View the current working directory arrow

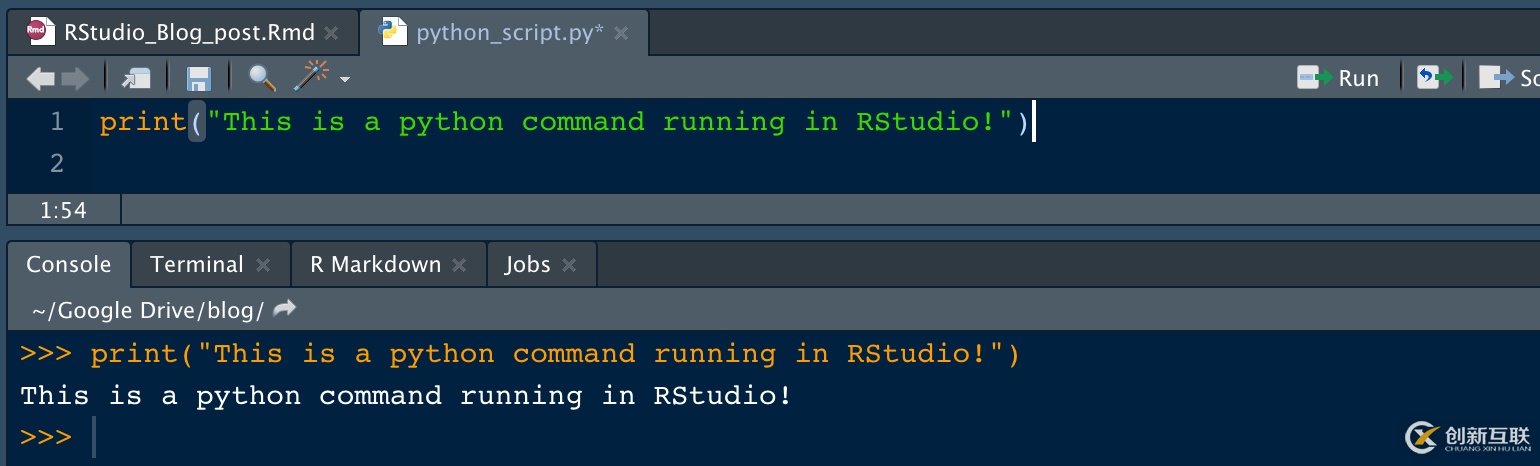(285, 309)
